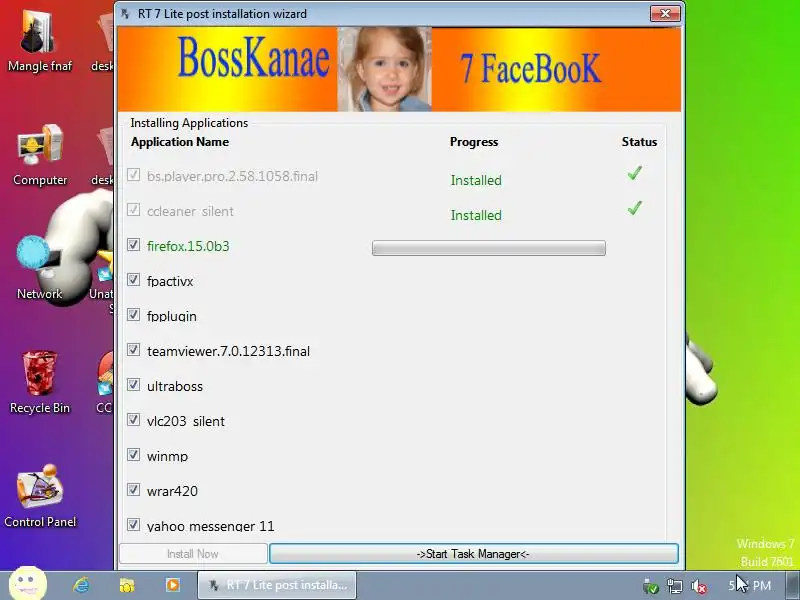Image resolution: width=800 pixels, height=600 pixels.
Task: Click the ultraboss label
Action: pyautogui.click(x=174, y=386)
